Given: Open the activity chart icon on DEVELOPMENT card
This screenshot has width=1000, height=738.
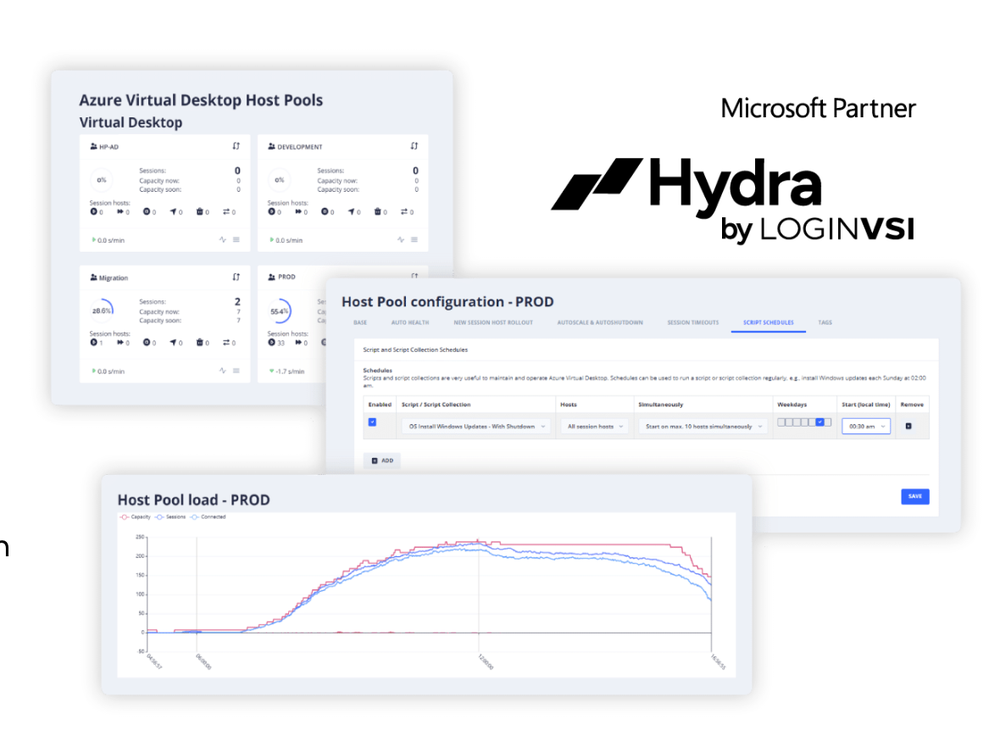Looking at the screenshot, I should pyautogui.click(x=401, y=240).
